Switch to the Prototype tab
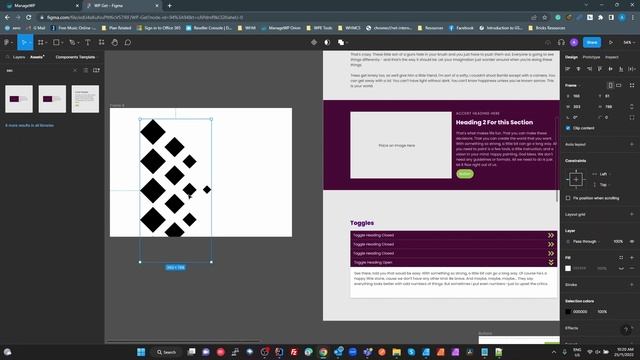Screen dimensions: 640x360 click(591, 57)
